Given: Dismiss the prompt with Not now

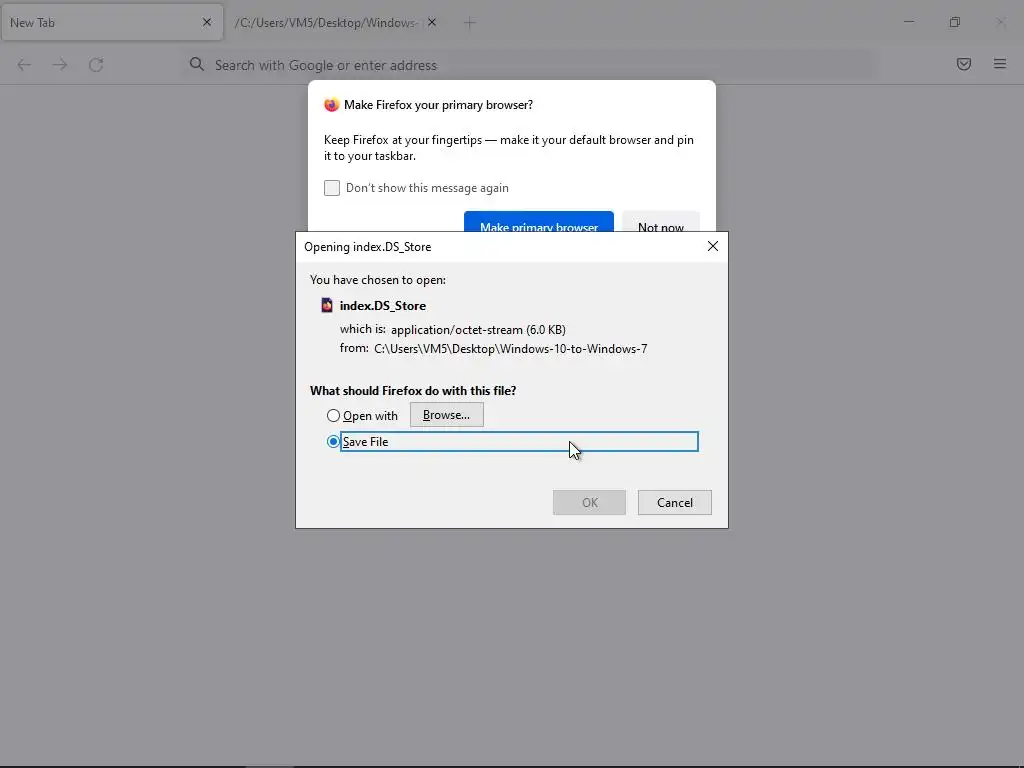Looking at the screenshot, I should pos(661,221).
